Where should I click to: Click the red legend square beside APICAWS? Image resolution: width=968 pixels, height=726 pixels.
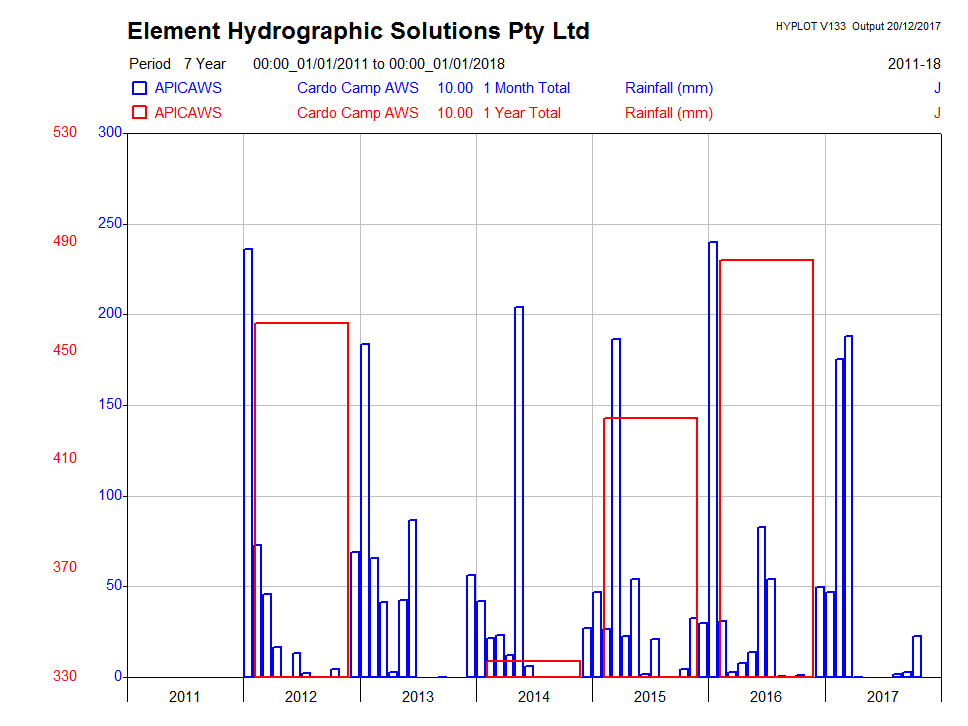click(139, 113)
